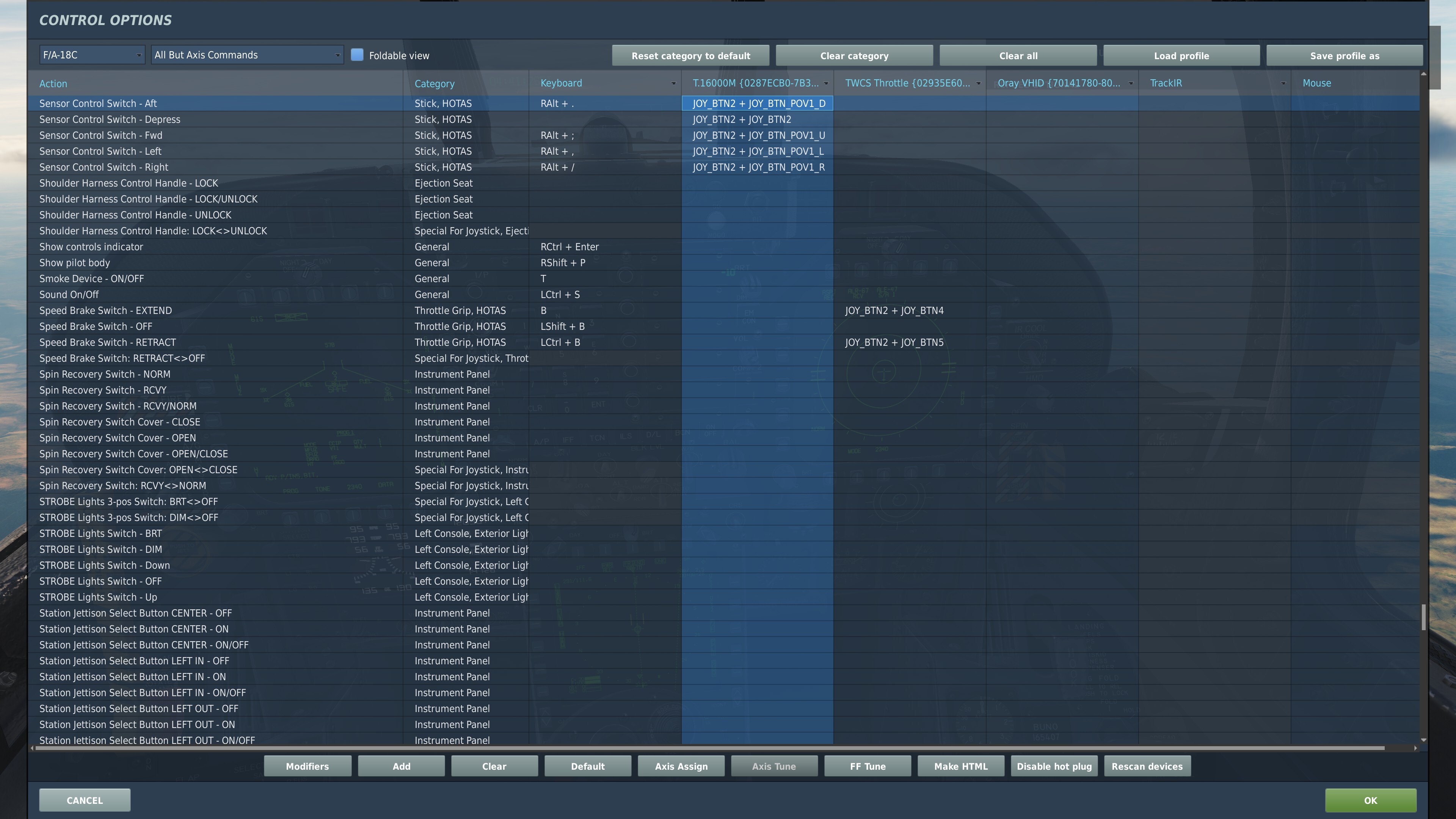The width and height of the screenshot is (1456, 819).
Task: Click the TWCS Throttle column arrow
Action: pyautogui.click(x=978, y=84)
